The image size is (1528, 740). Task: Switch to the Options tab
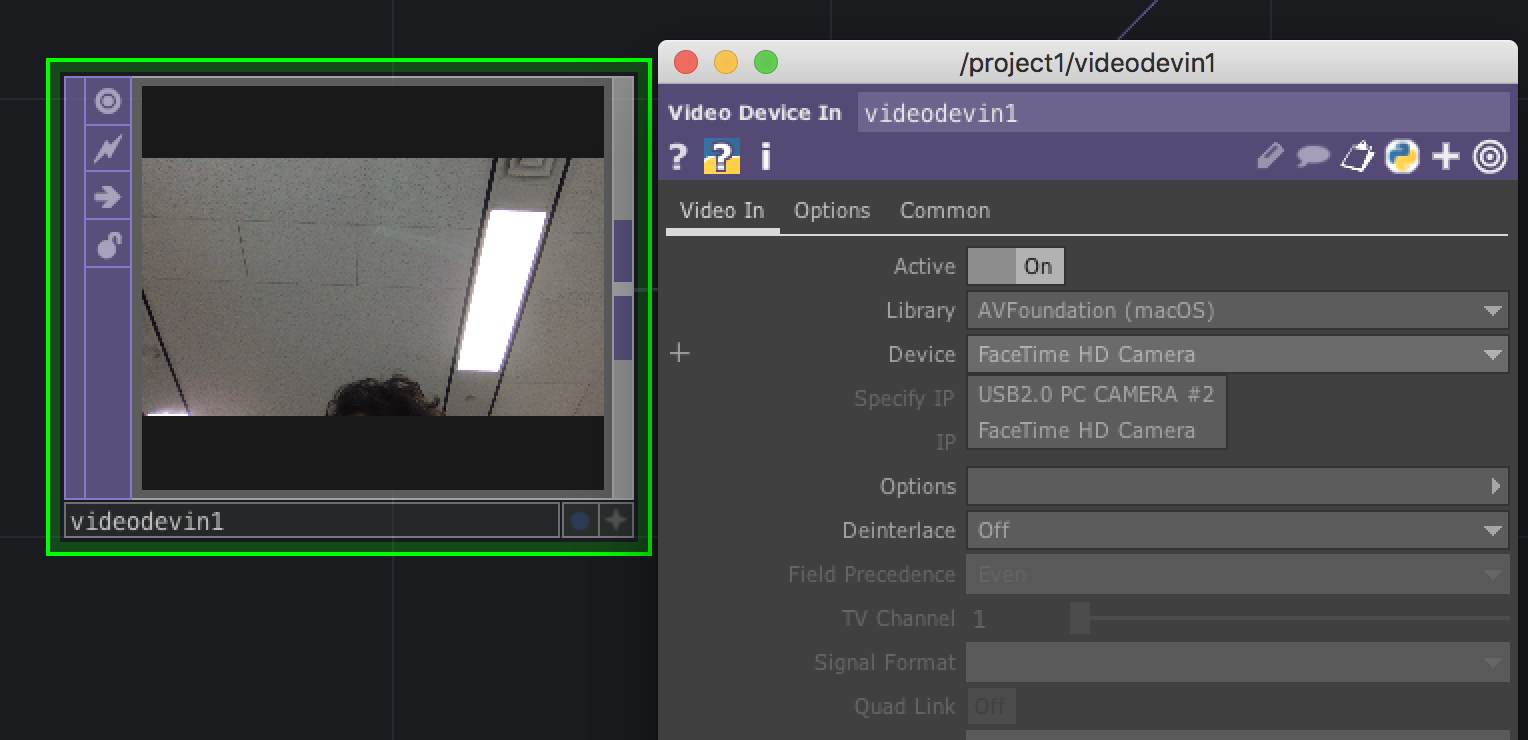[x=831, y=210]
